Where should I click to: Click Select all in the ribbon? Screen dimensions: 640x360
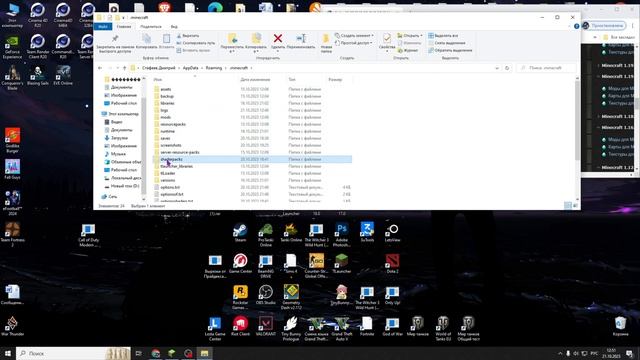[443, 36]
